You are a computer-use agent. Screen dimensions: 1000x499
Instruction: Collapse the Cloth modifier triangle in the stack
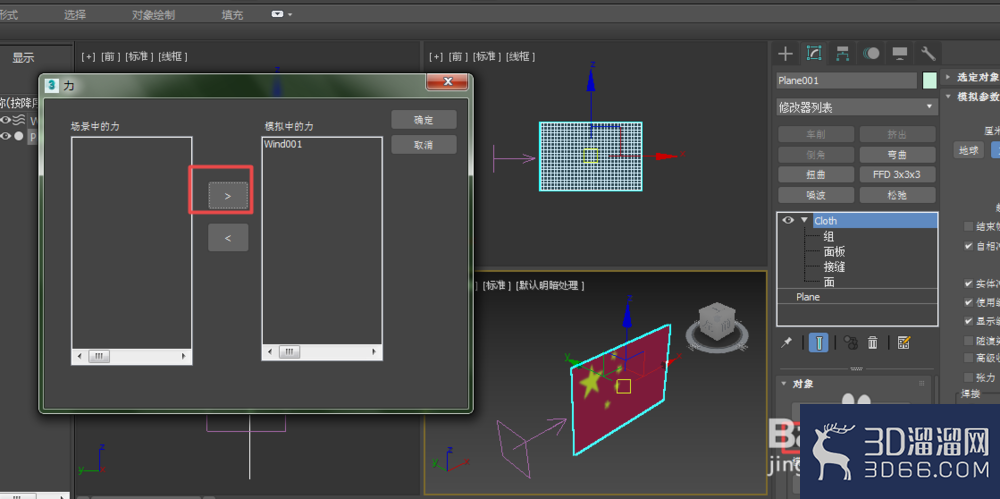[x=804, y=220]
